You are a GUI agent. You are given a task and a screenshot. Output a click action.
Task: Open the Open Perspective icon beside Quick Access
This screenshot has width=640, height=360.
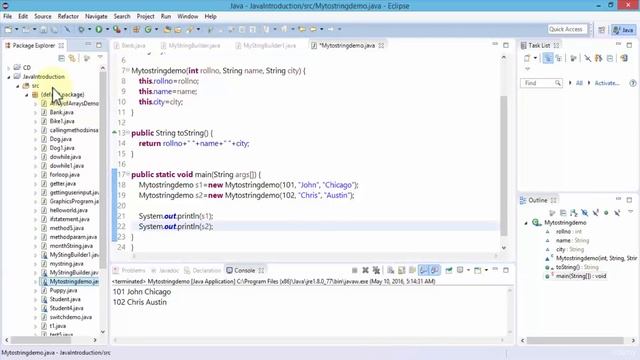(602, 30)
